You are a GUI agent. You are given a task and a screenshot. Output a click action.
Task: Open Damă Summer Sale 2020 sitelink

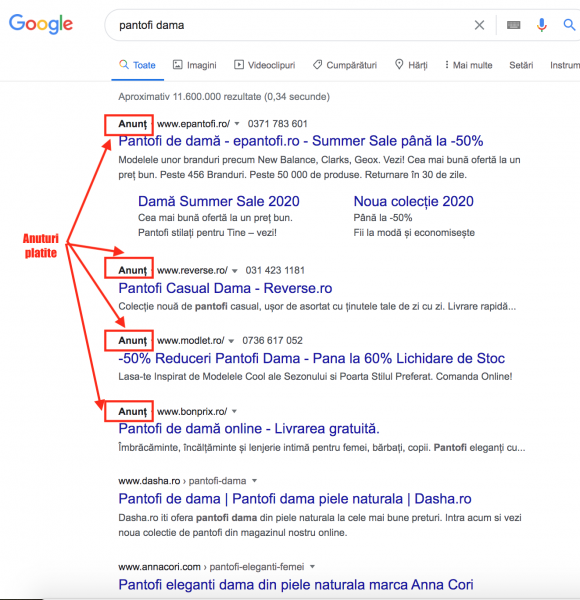click(218, 201)
